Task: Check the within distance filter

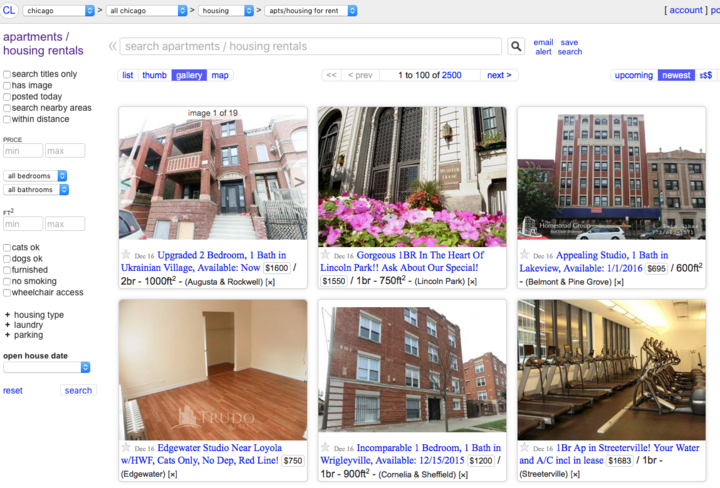Action: pyautogui.click(x=7, y=119)
